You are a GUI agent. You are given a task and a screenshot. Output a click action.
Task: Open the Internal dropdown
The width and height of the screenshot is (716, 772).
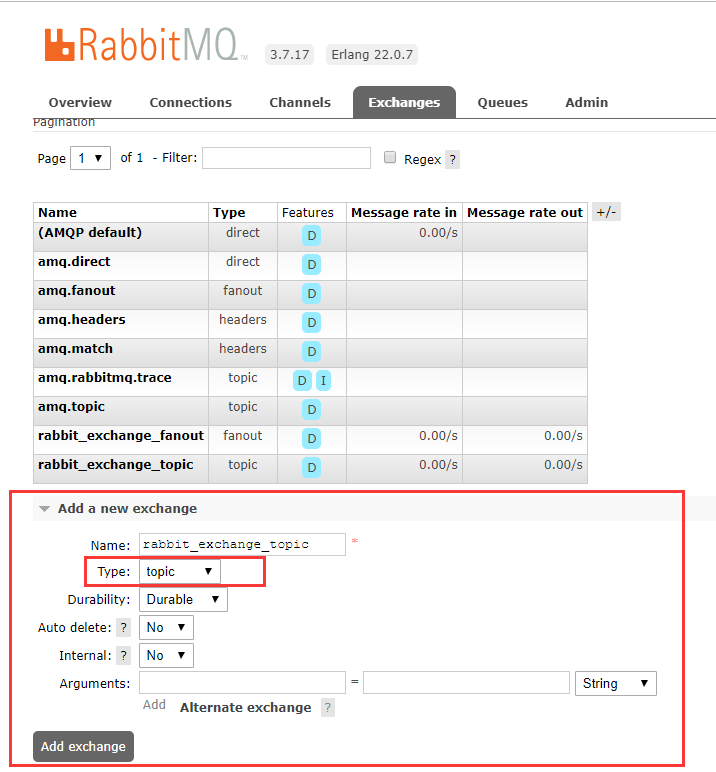pyautogui.click(x=166, y=656)
